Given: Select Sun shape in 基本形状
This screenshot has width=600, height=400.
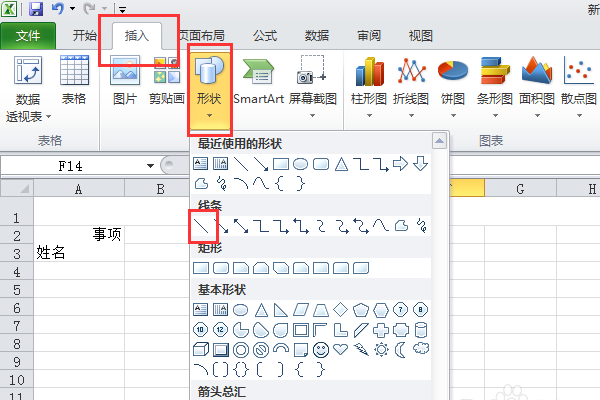Looking at the screenshot, I should point(381,349).
